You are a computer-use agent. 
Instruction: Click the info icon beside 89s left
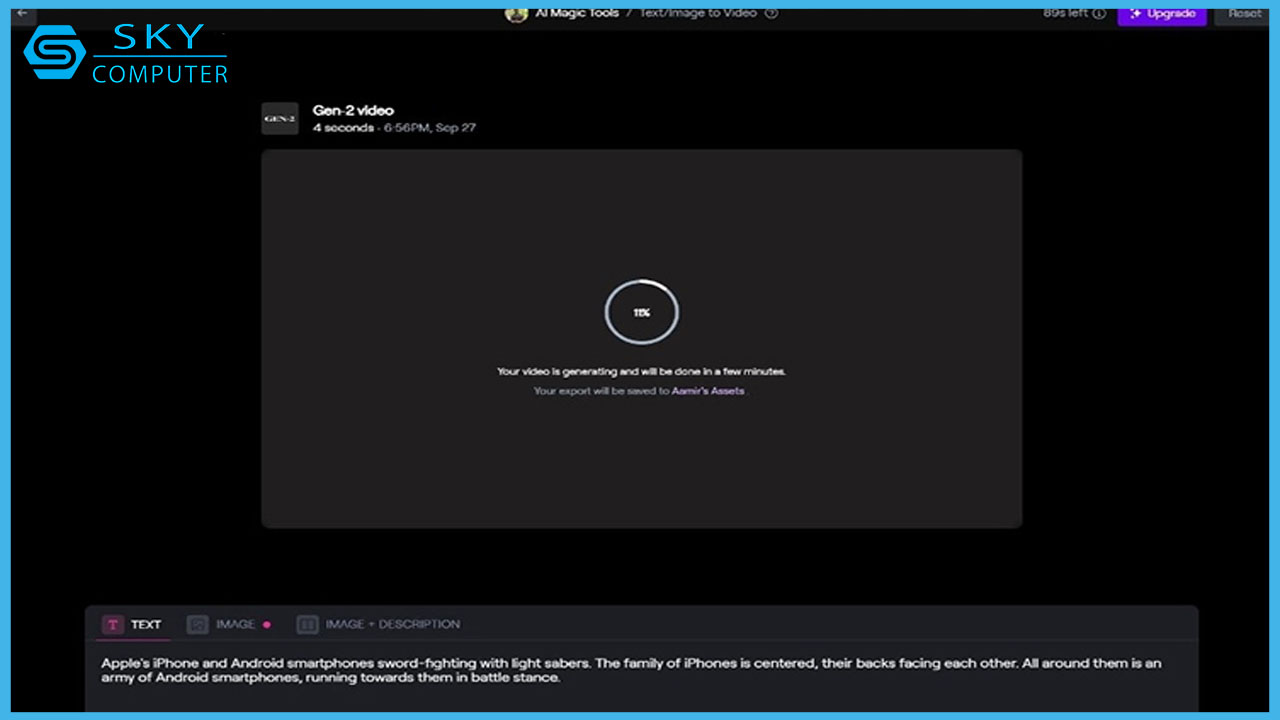tap(1100, 14)
